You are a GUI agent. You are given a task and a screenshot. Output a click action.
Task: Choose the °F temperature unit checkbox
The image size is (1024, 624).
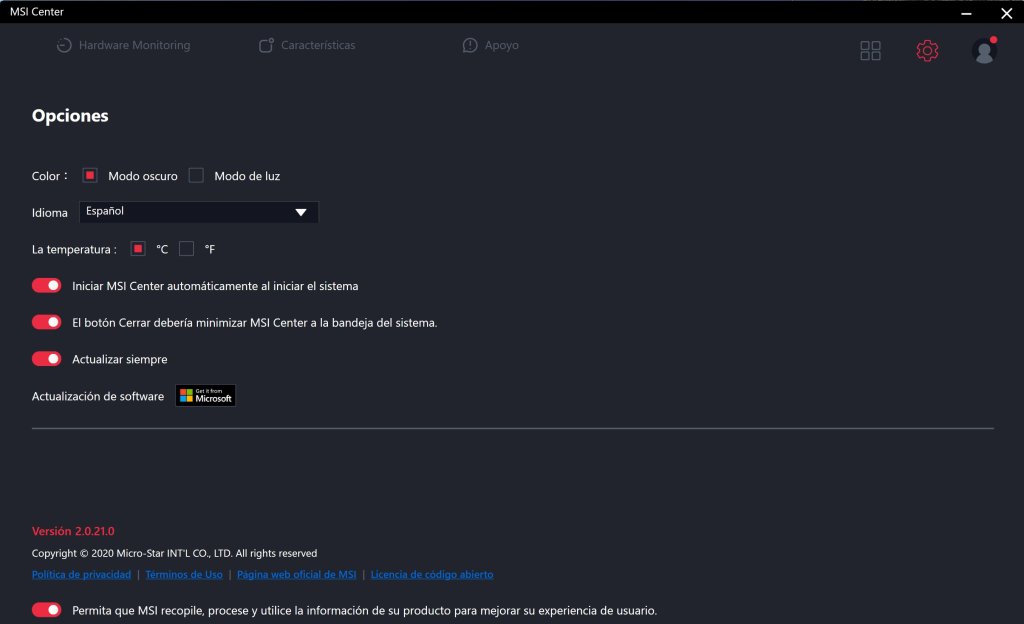(x=186, y=248)
